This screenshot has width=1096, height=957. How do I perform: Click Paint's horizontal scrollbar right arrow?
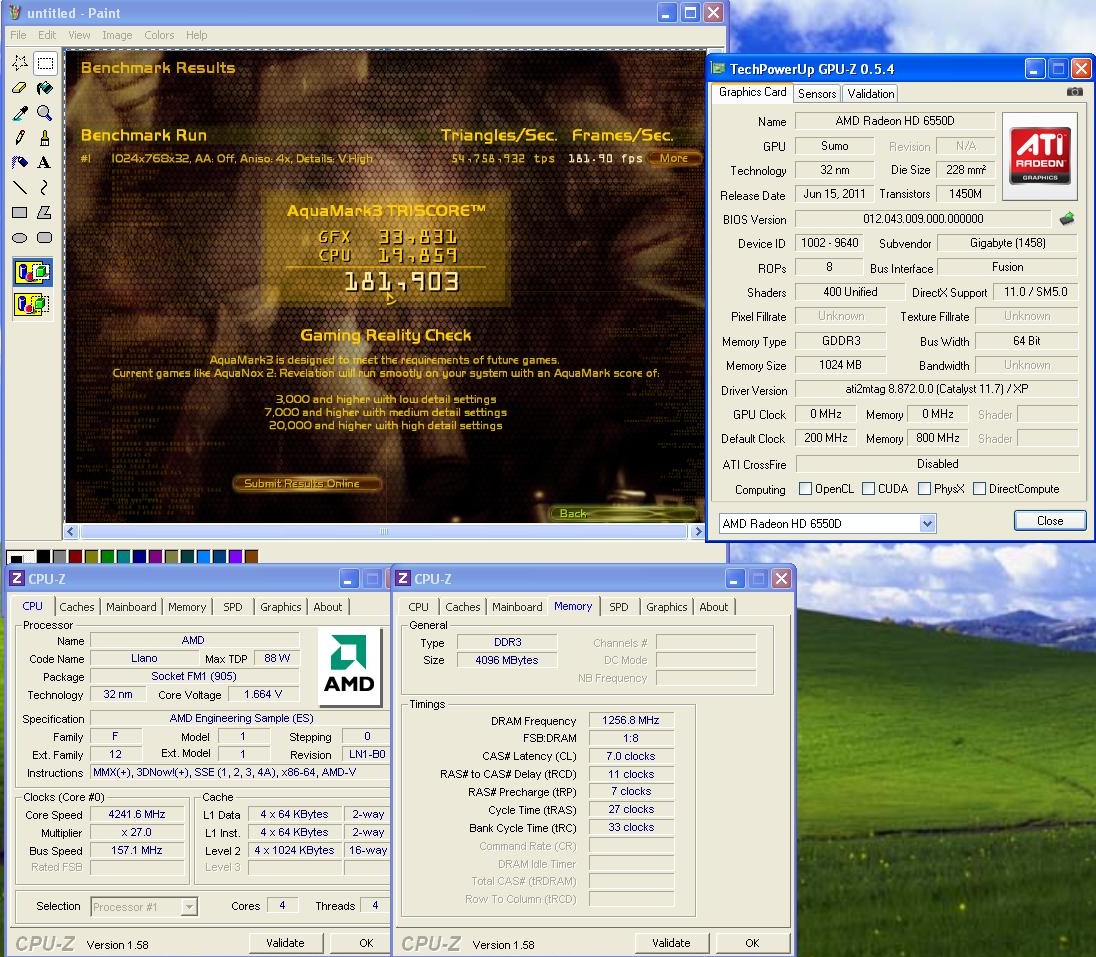pos(697,532)
